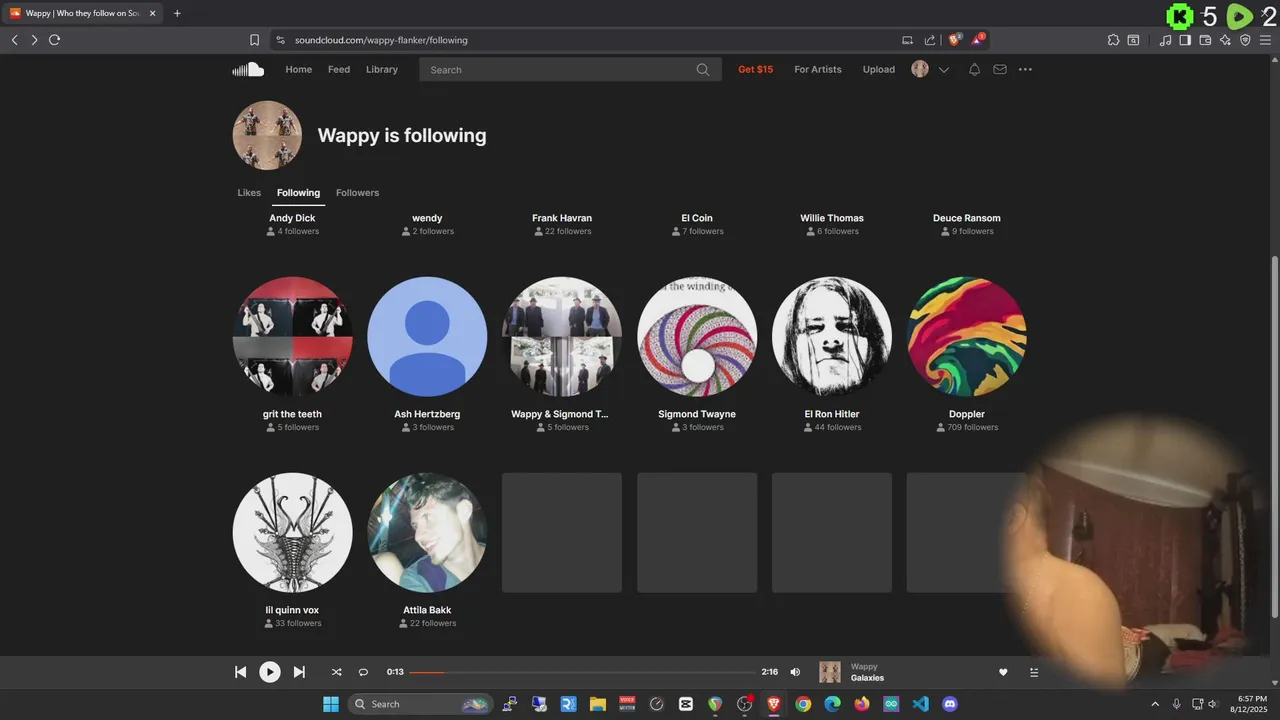Like the playing track with the heart

[1003, 672]
